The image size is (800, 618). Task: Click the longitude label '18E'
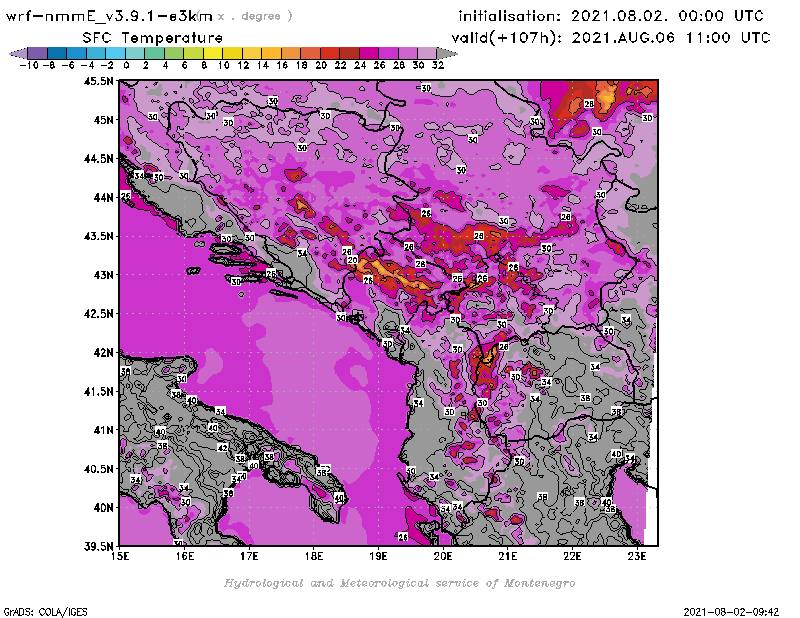tap(314, 556)
